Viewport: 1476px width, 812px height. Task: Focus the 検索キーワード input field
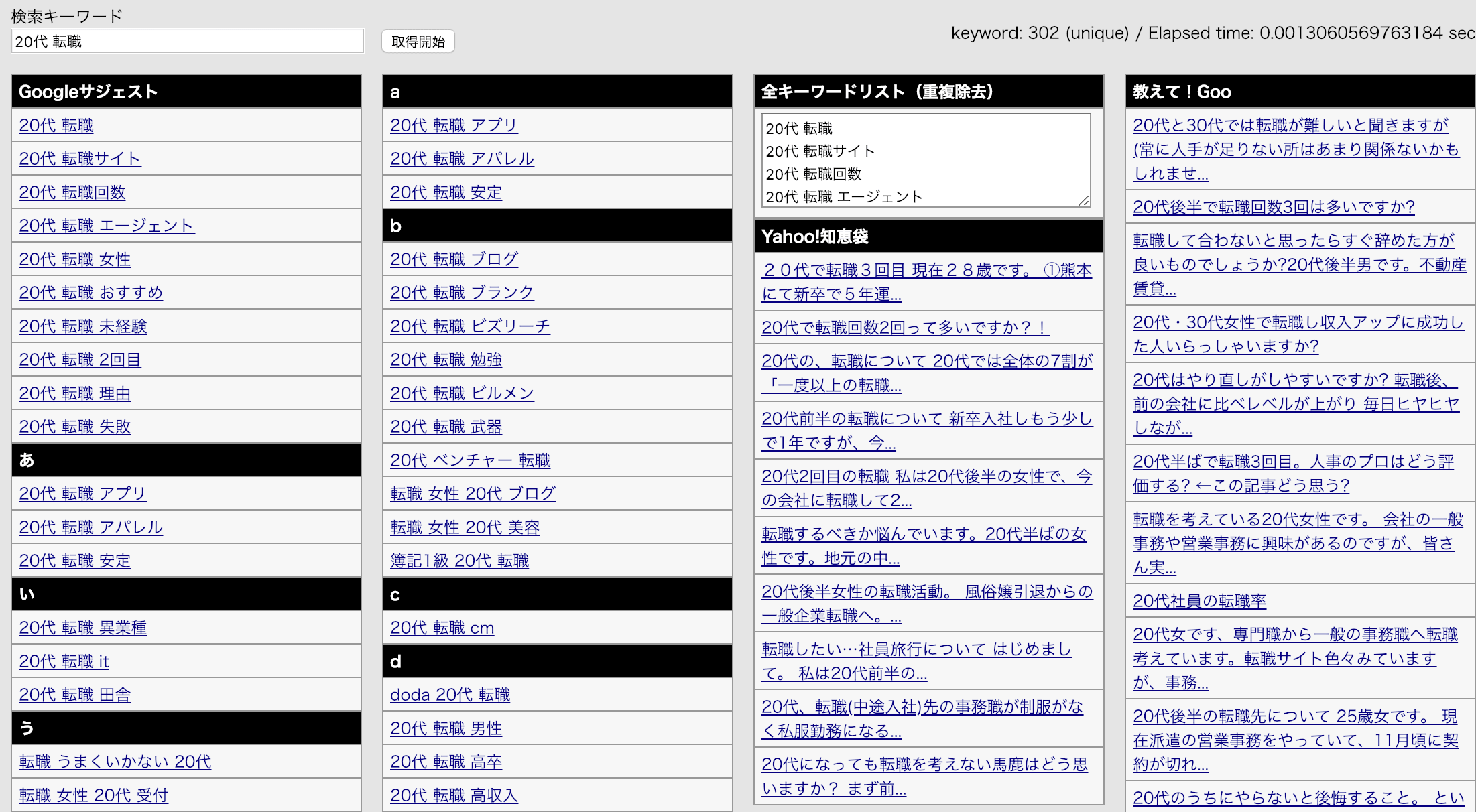(x=188, y=41)
